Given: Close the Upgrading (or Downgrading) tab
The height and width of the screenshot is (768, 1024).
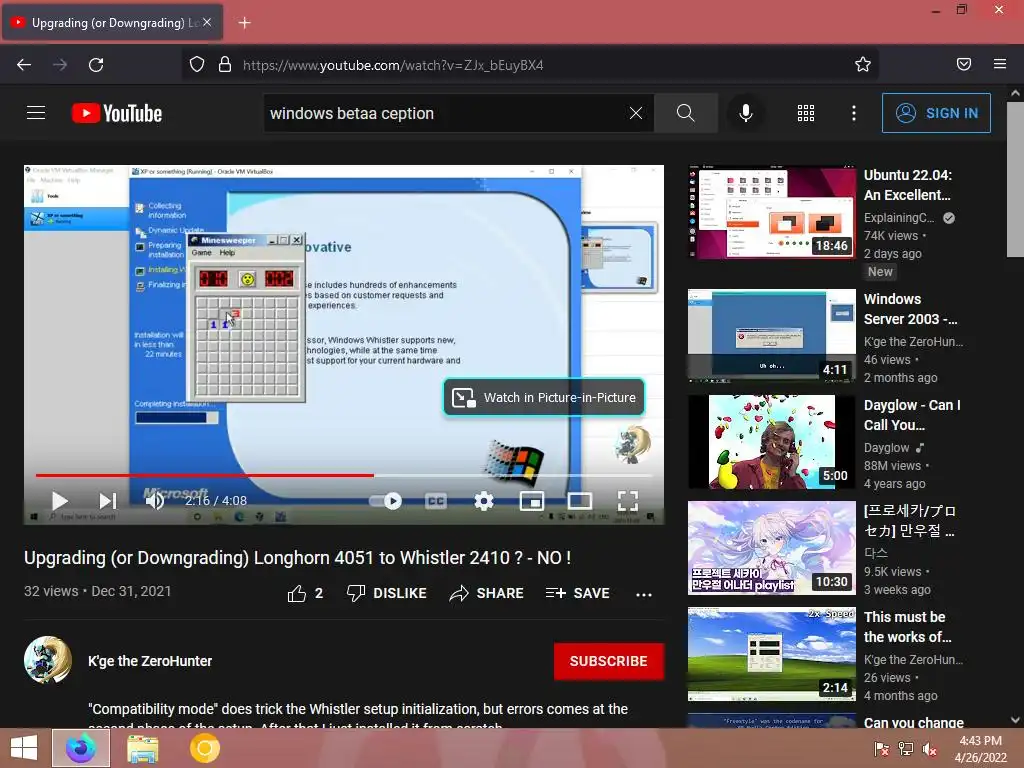Looking at the screenshot, I should point(206,22).
